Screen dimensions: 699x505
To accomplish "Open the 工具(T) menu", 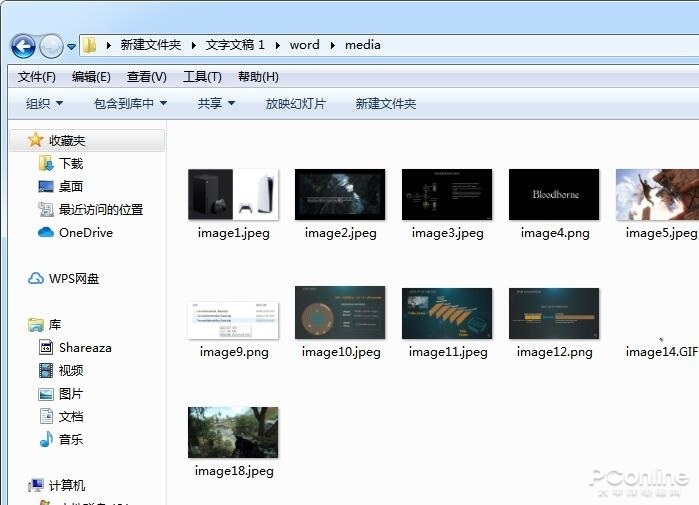I will click(202, 77).
